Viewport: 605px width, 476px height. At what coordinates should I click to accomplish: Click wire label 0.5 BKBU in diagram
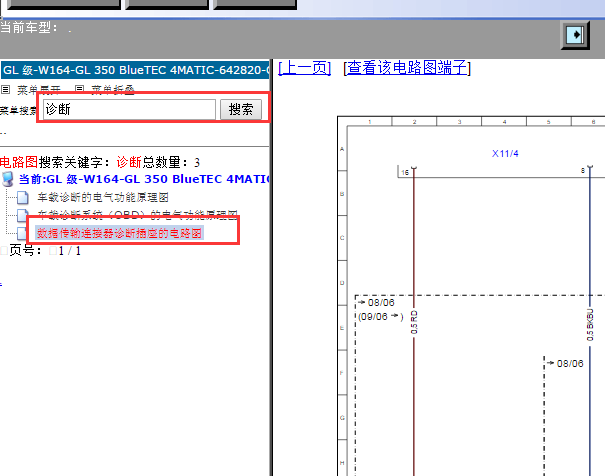point(590,324)
